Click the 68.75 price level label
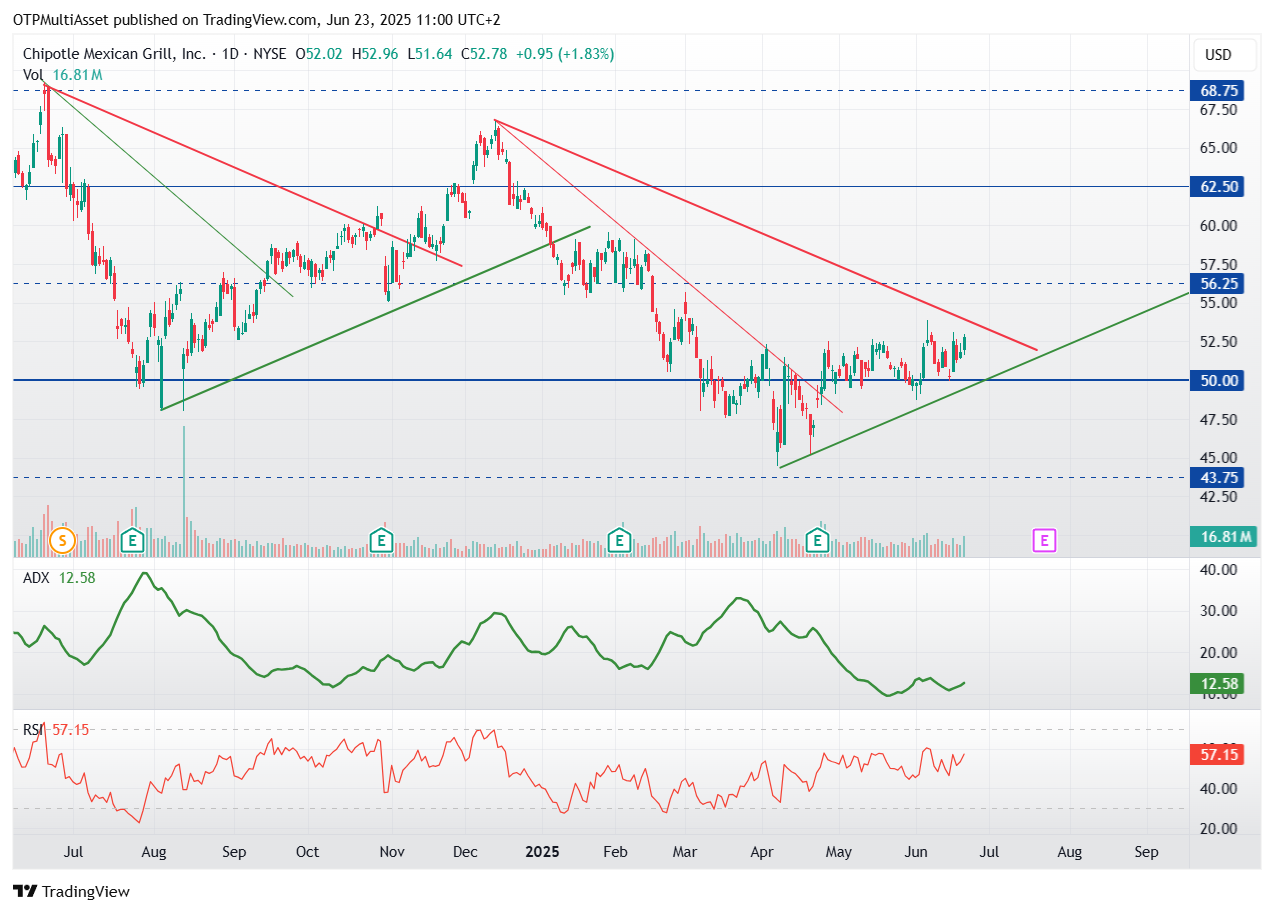This screenshot has height=913, width=1274. click(1219, 90)
